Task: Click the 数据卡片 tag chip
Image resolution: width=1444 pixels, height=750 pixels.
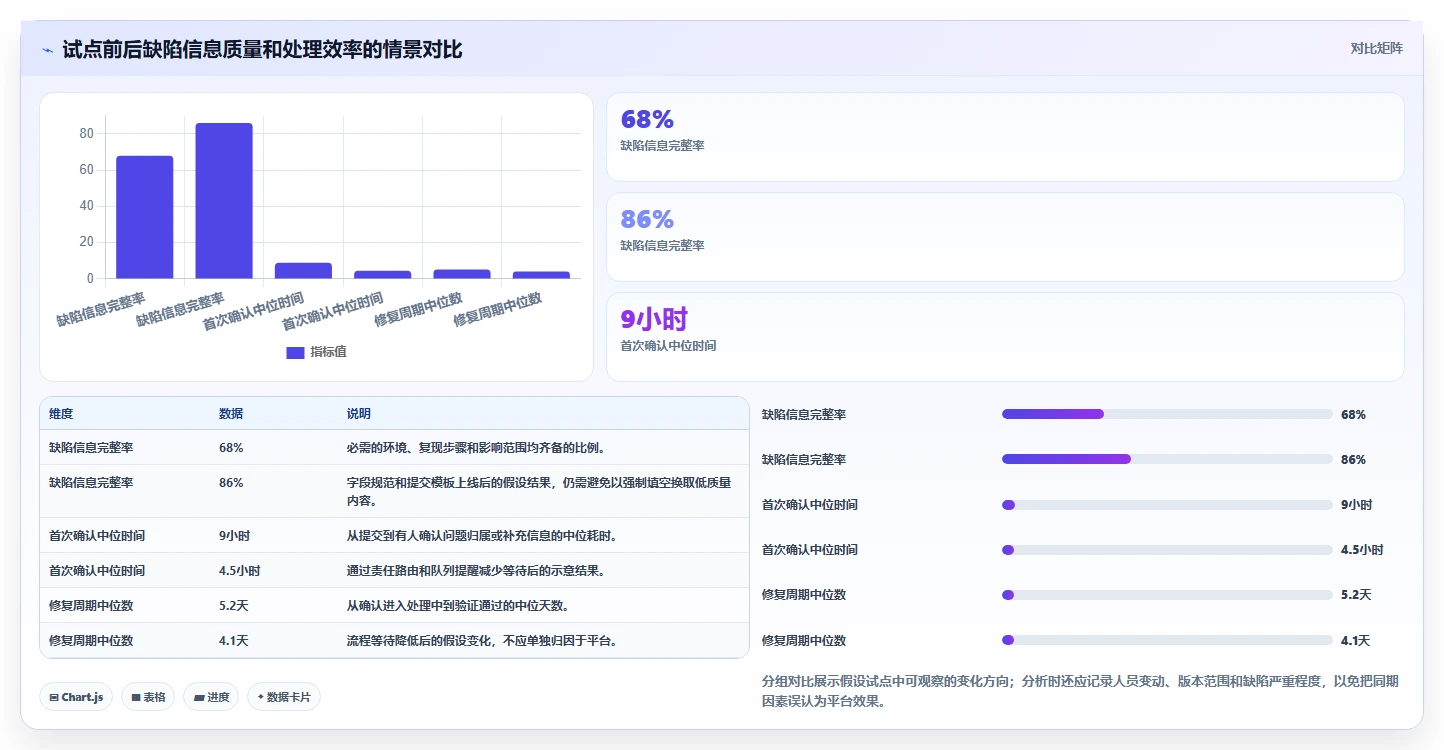Action: [x=284, y=697]
